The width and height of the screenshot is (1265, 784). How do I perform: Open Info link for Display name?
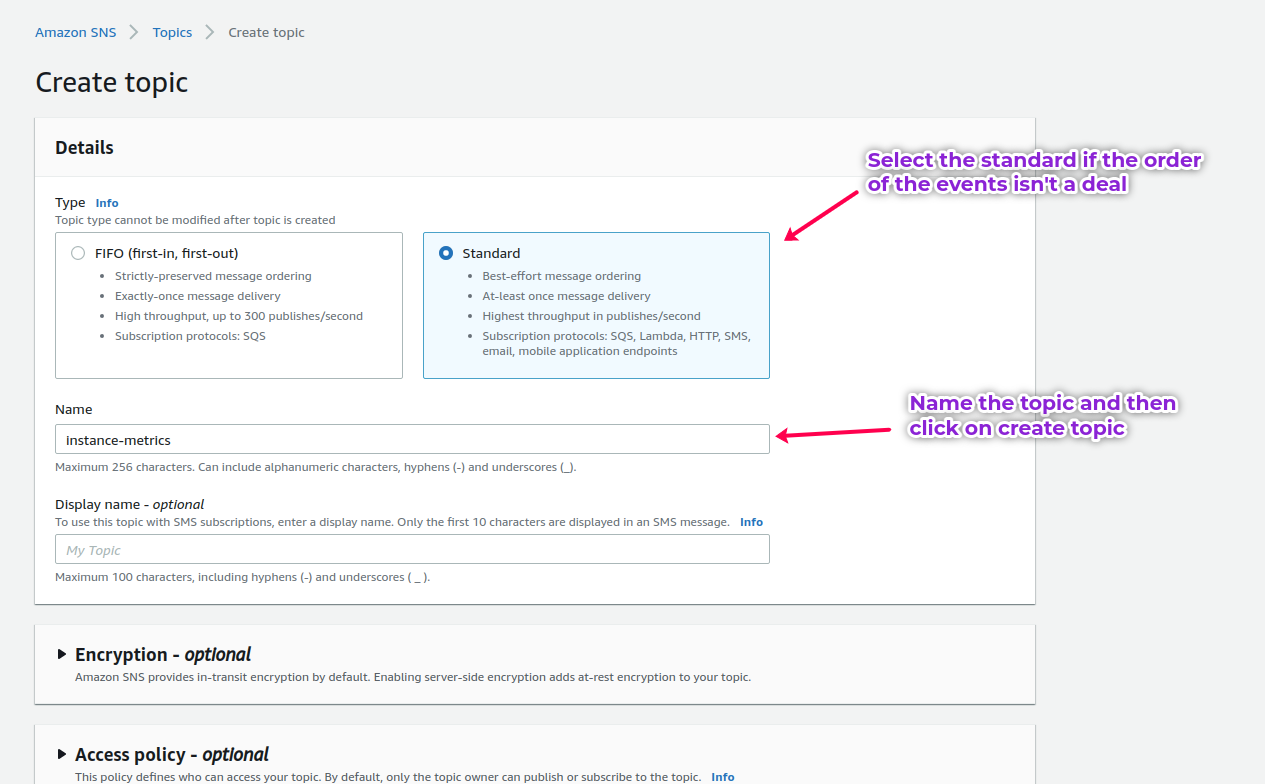(x=751, y=522)
